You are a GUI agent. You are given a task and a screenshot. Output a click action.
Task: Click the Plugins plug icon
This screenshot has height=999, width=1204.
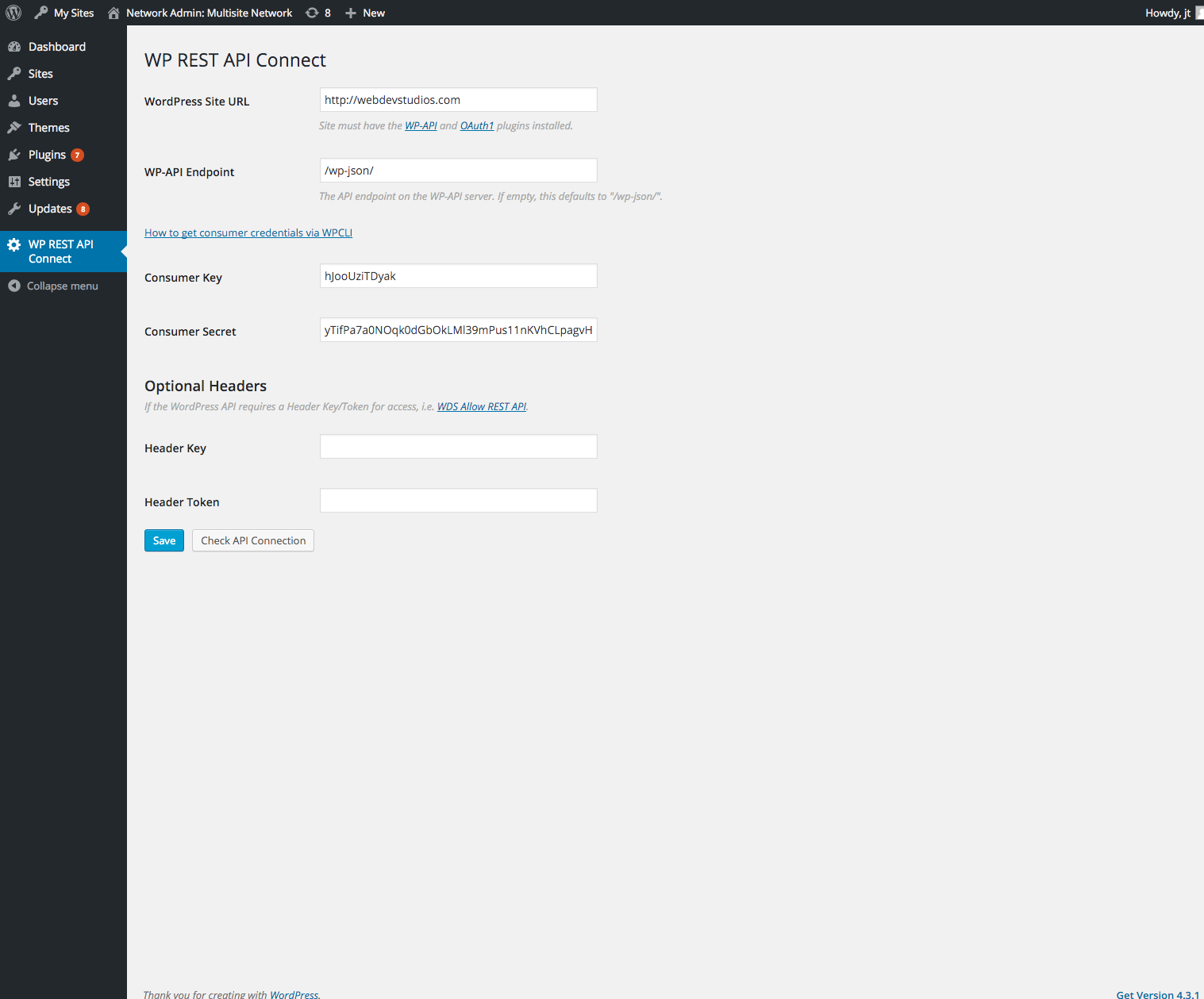click(x=14, y=155)
